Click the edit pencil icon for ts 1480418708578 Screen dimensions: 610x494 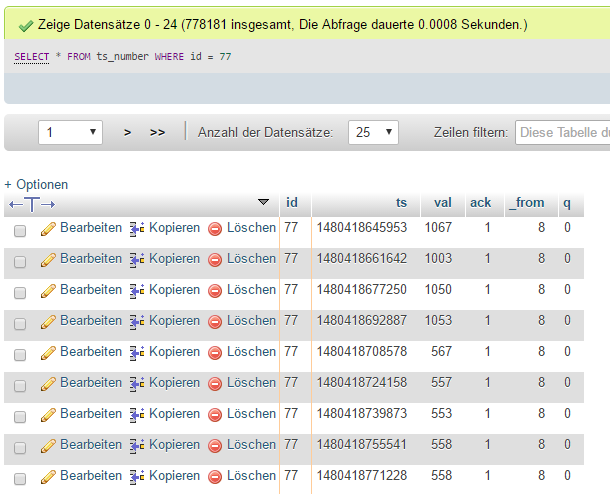point(48,353)
